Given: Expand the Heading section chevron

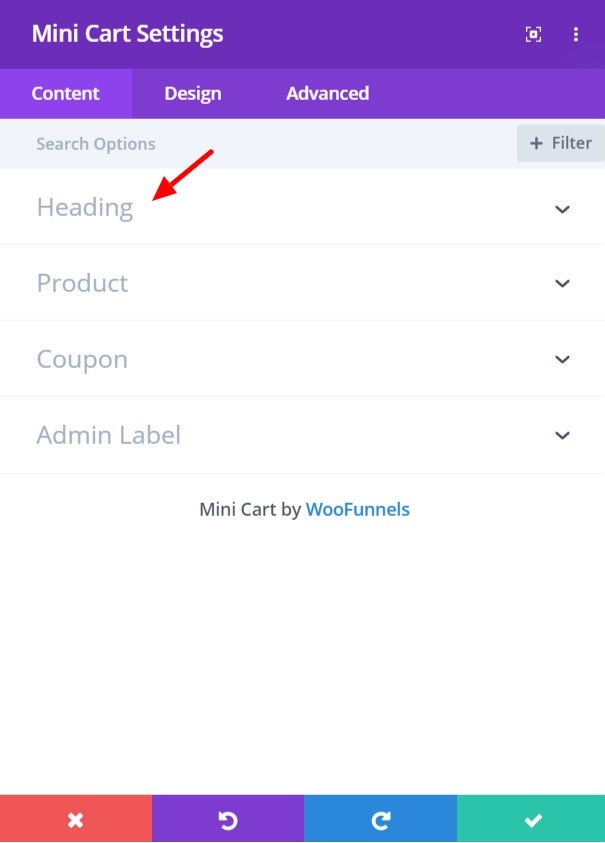Looking at the screenshot, I should pos(562,209).
